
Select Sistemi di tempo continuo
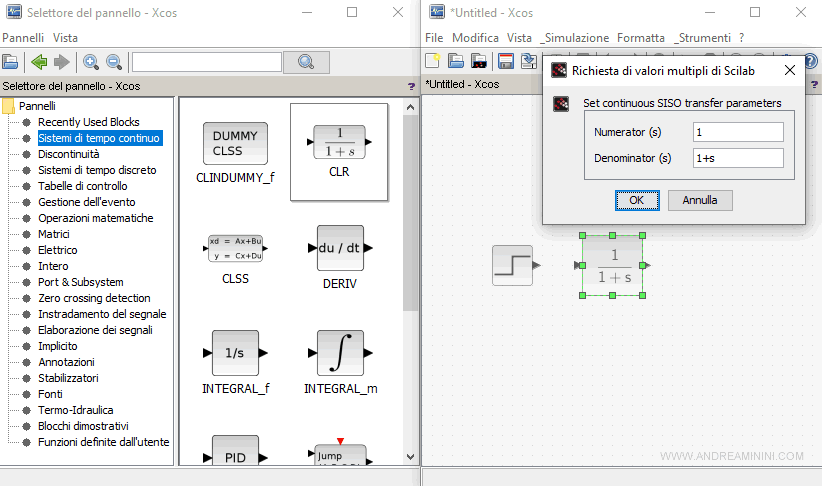click(x=99, y=138)
